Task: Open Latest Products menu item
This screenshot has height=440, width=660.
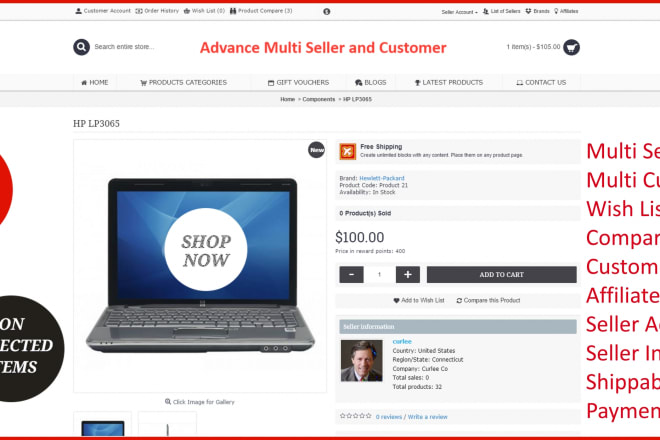Action: pos(449,83)
